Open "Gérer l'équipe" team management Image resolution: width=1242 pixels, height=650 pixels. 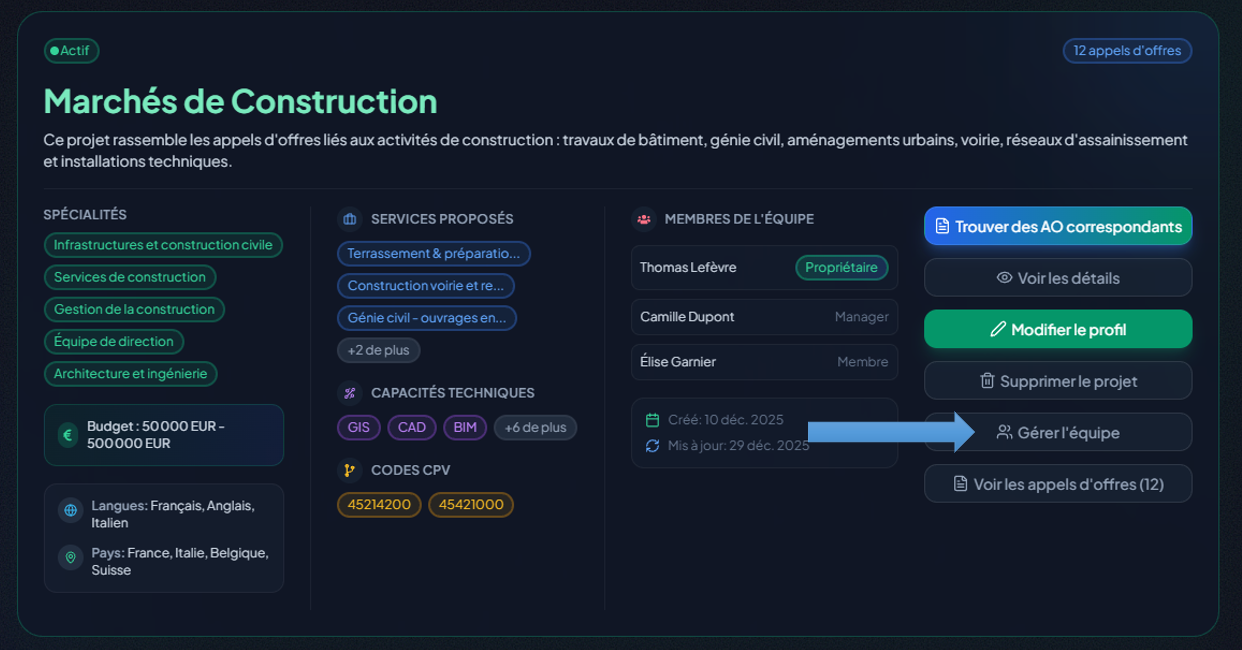click(1058, 433)
